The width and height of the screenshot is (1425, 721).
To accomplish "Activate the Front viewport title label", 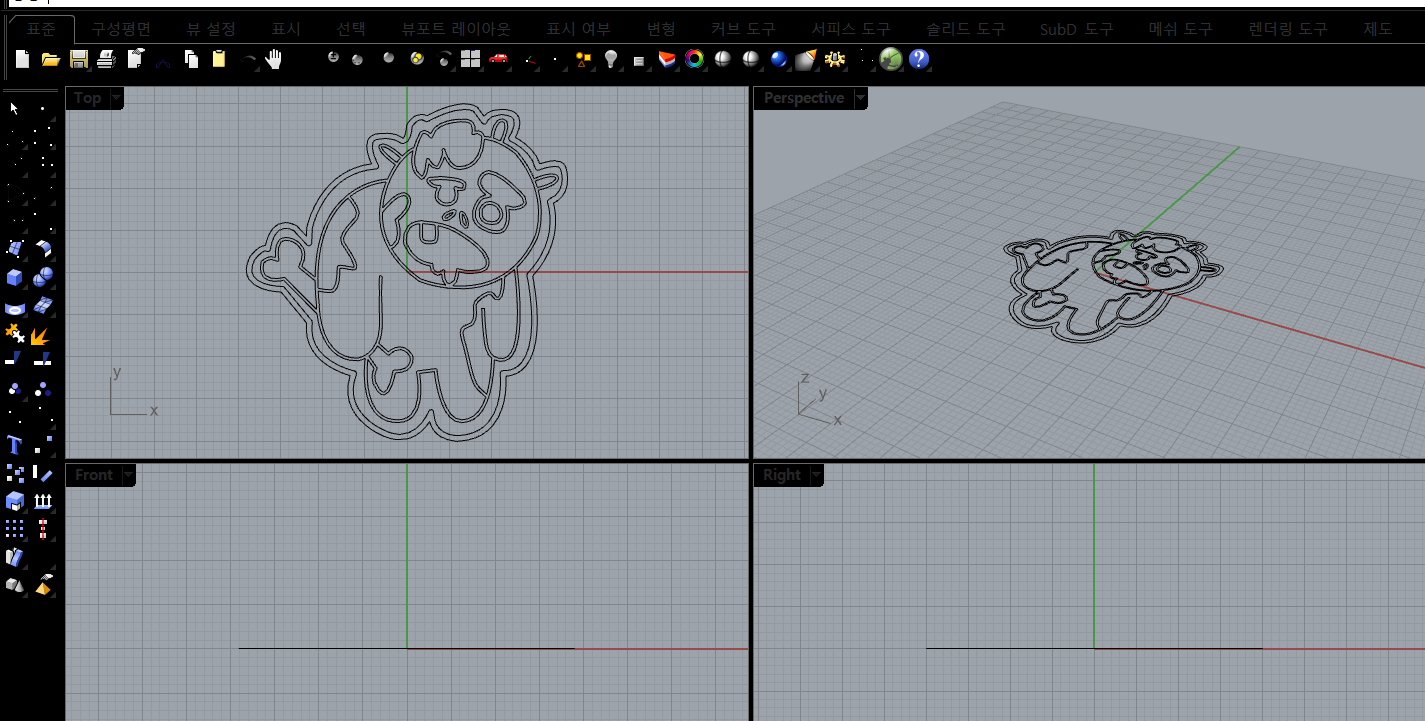I will 94,475.
